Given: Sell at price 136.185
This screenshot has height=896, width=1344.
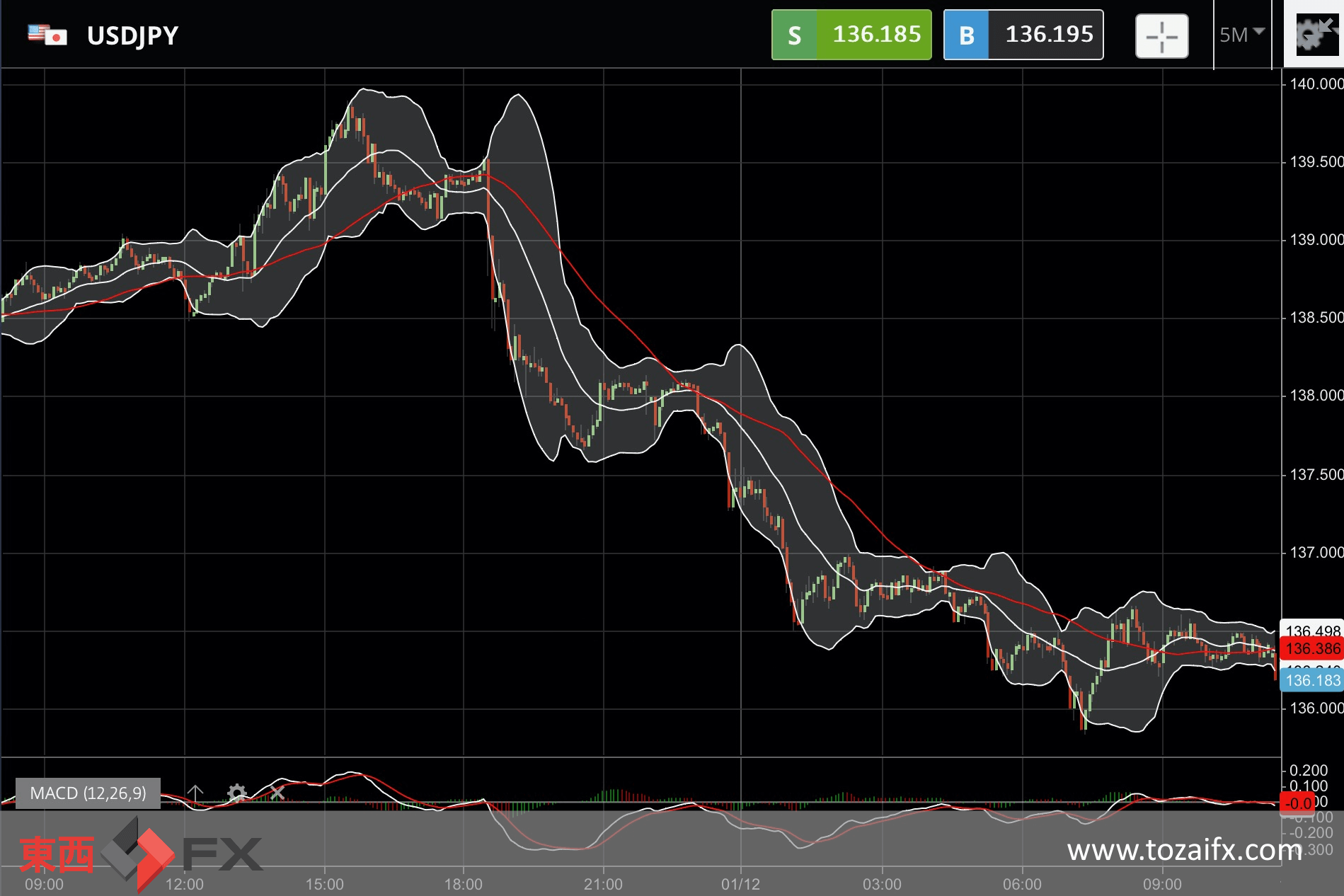Looking at the screenshot, I should (x=875, y=35).
